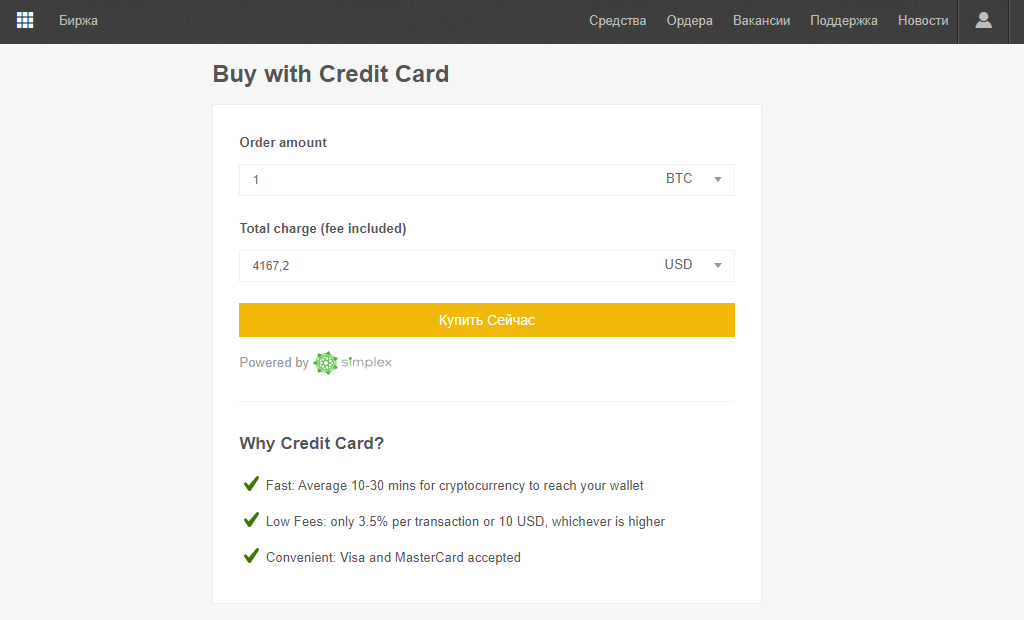This screenshot has width=1024, height=620.
Task: Select the USD currency label
Action: pos(679,265)
